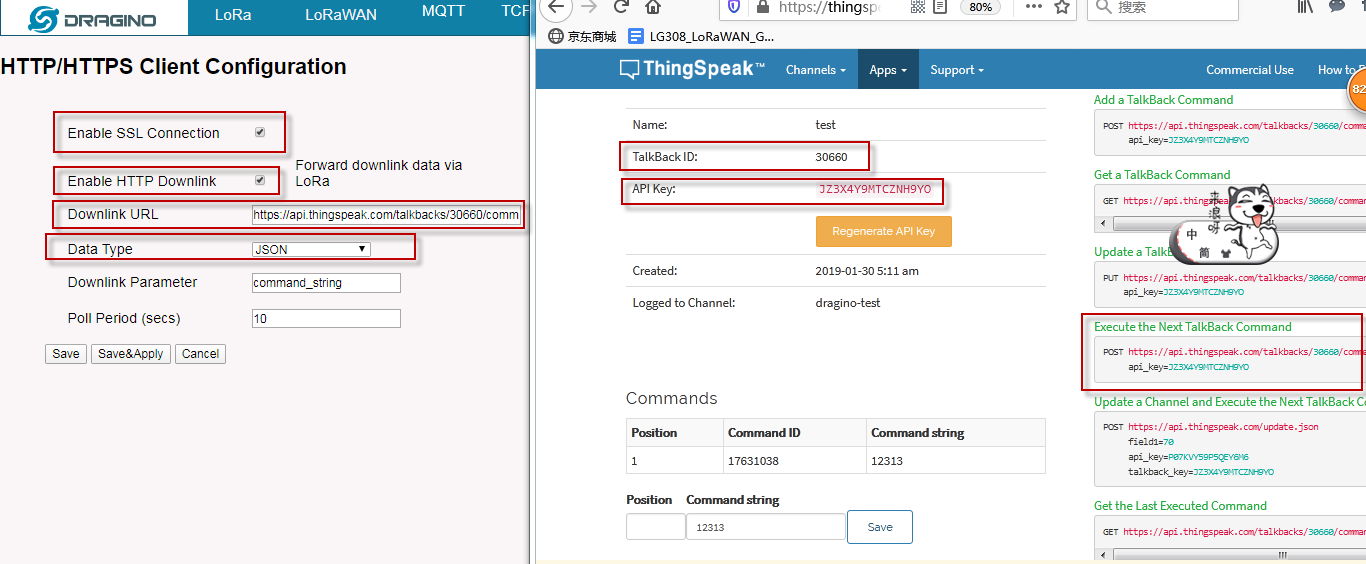Open the LG308_LoRaWAN_G bookmark
This screenshot has height=564, width=1366.
point(700,36)
